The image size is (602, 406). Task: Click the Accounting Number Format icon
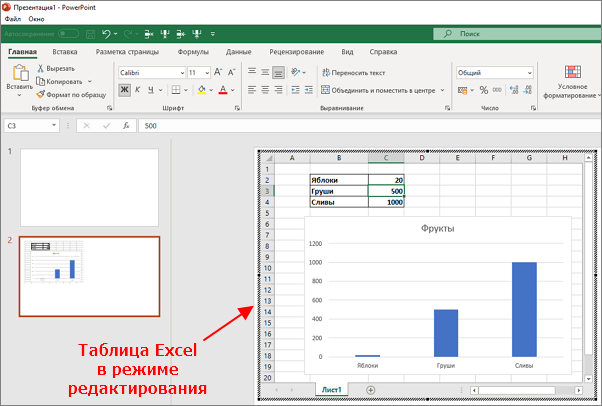(463, 90)
